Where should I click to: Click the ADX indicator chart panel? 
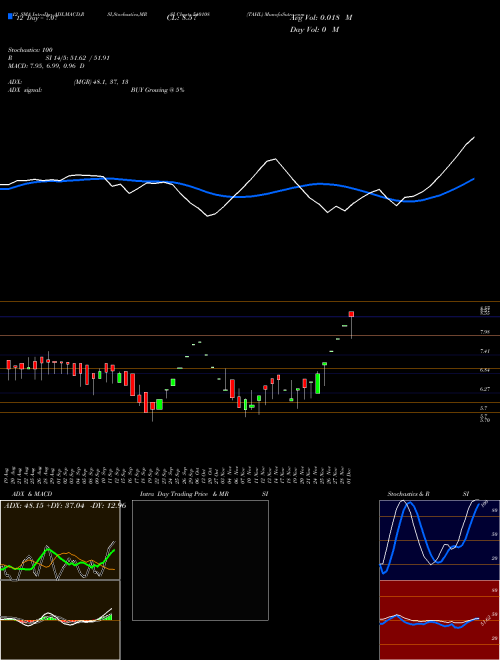[x=60, y=540]
